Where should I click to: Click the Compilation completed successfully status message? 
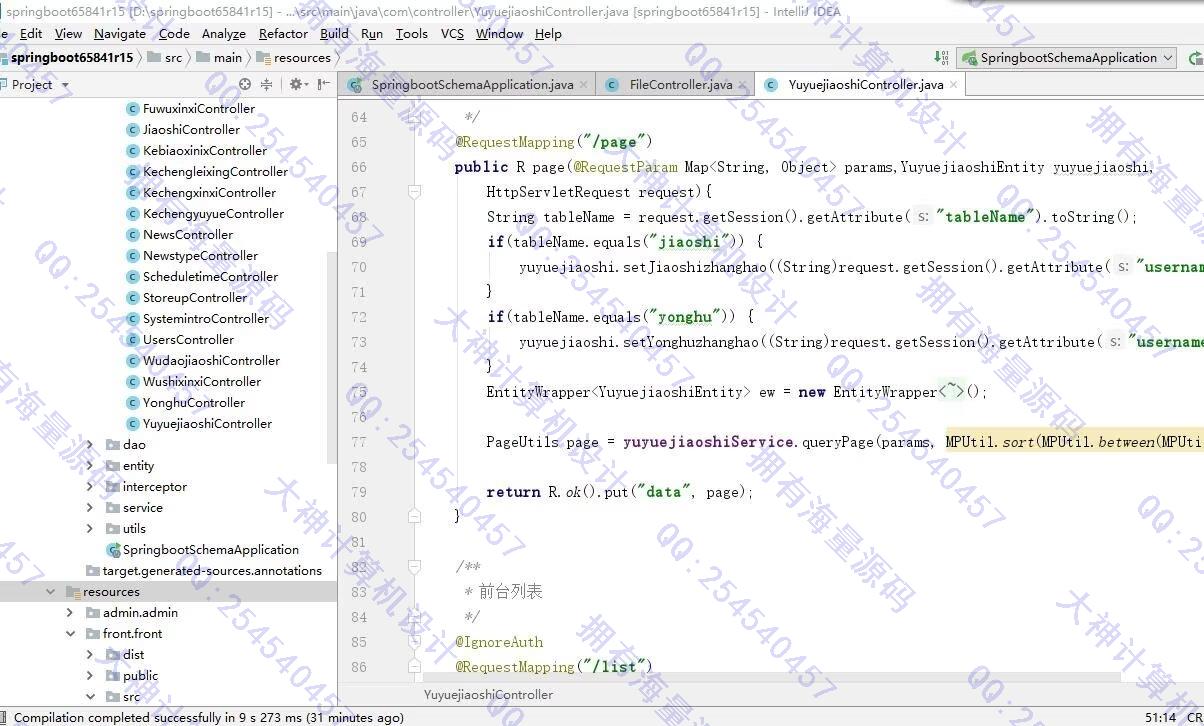tap(209, 717)
